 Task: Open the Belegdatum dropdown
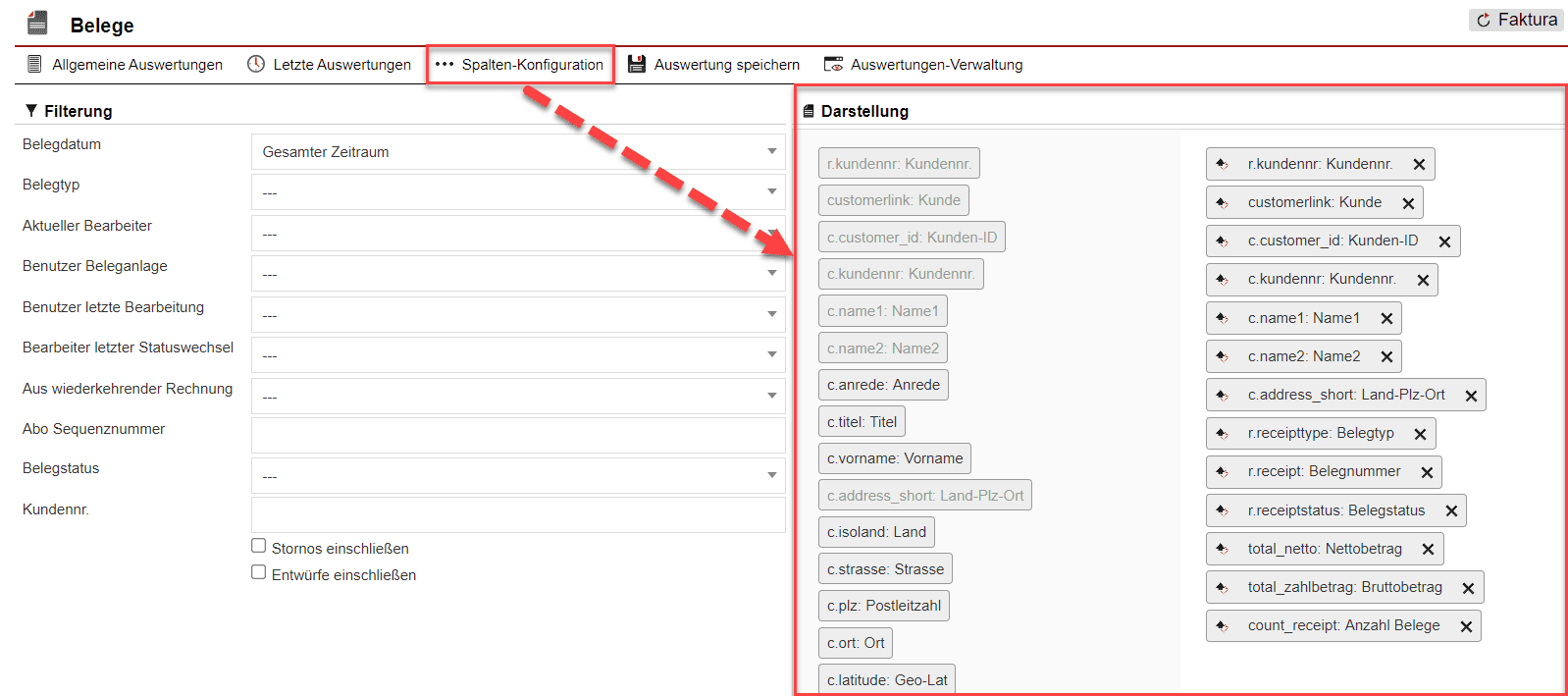(x=517, y=152)
